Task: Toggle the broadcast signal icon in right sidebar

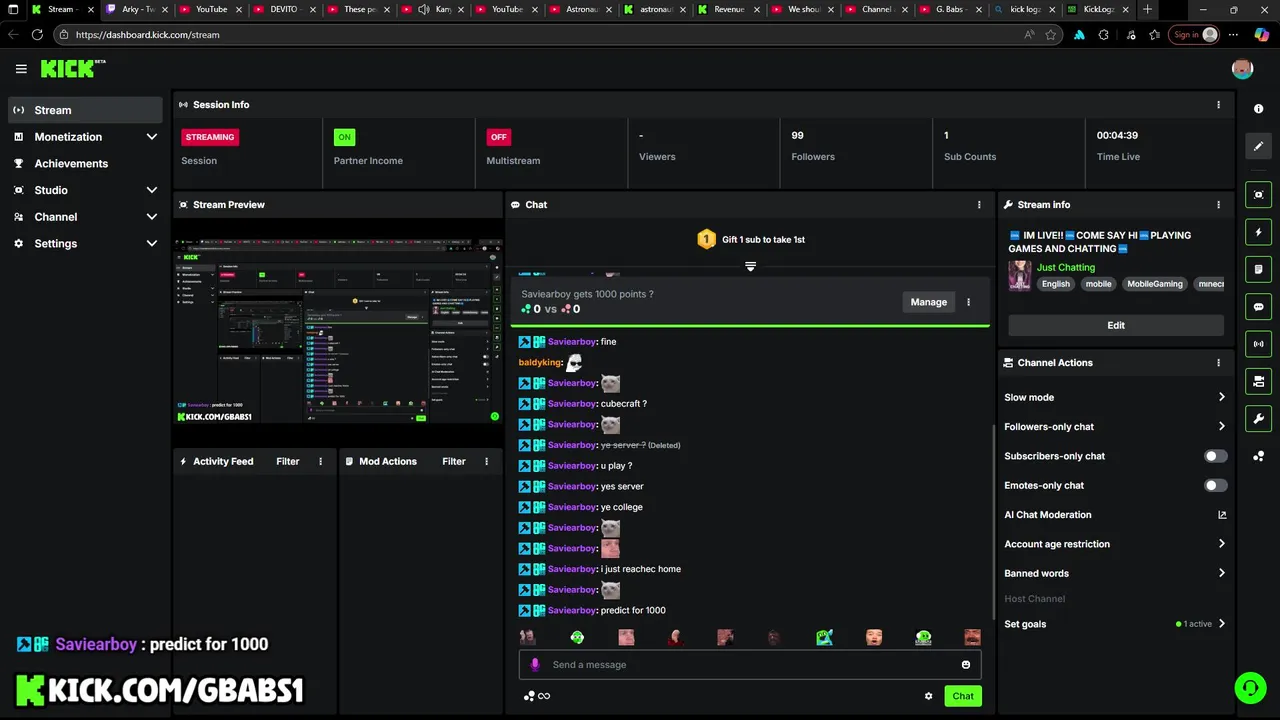Action: click(x=1259, y=344)
